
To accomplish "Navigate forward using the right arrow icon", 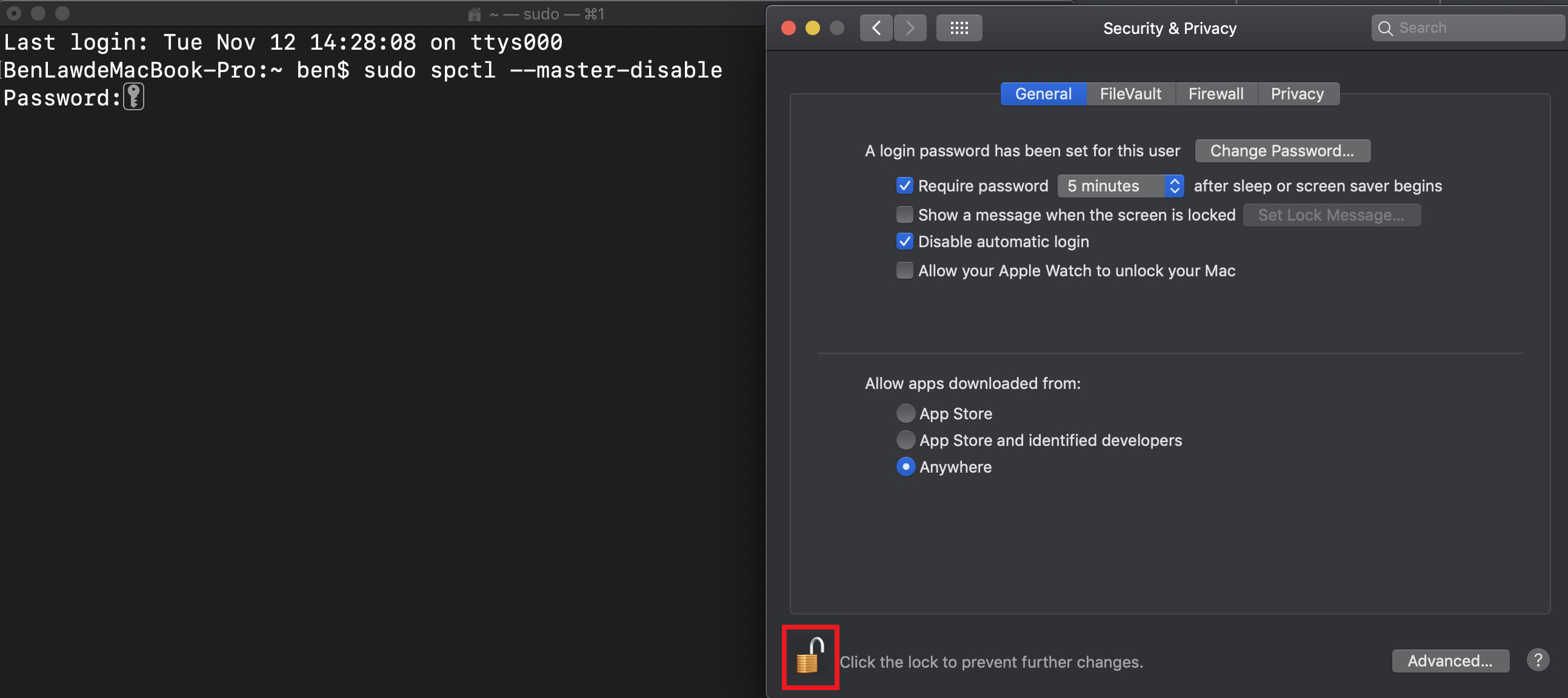I will 909,27.
